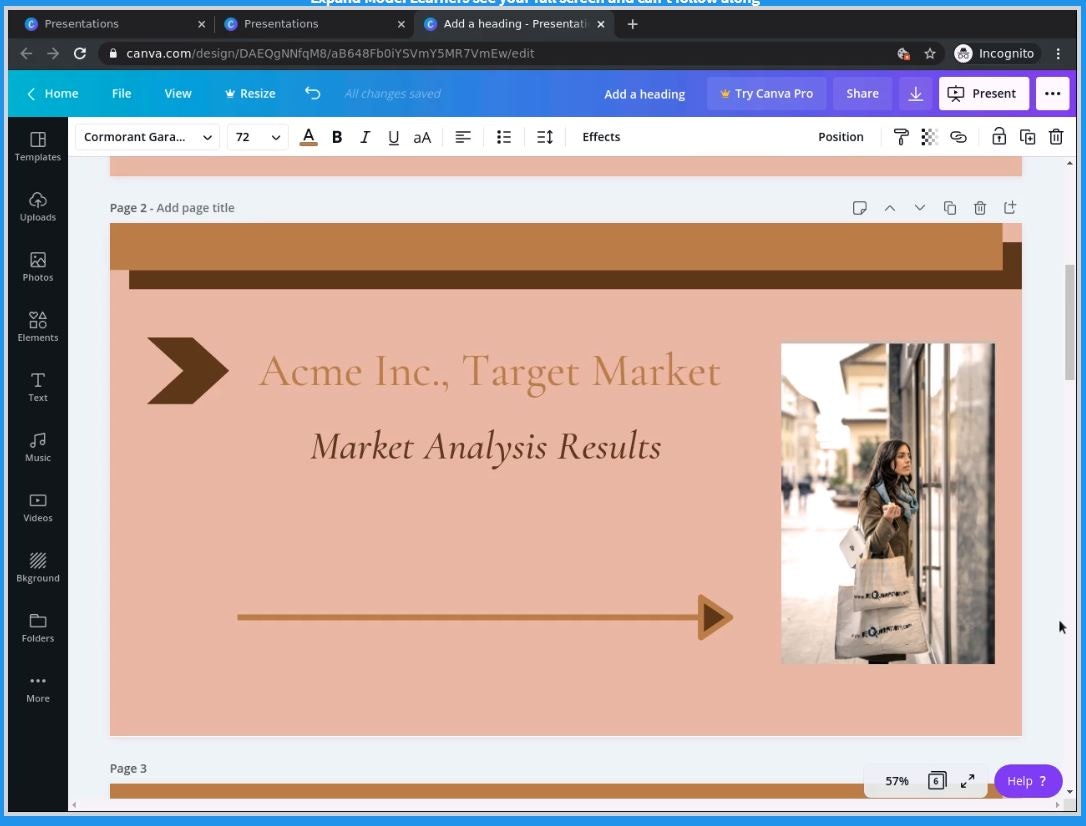Delete Page 2 using its trash icon

tap(980, 208)
